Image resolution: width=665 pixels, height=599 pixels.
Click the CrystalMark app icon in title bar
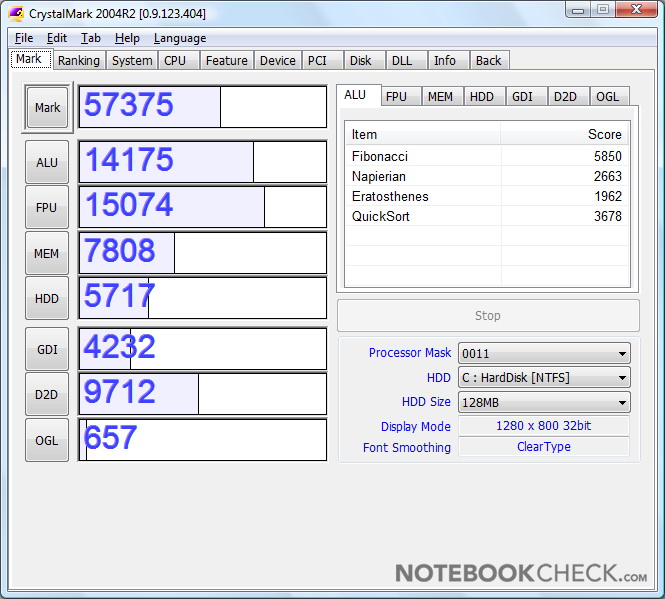(x=16, y=13)
